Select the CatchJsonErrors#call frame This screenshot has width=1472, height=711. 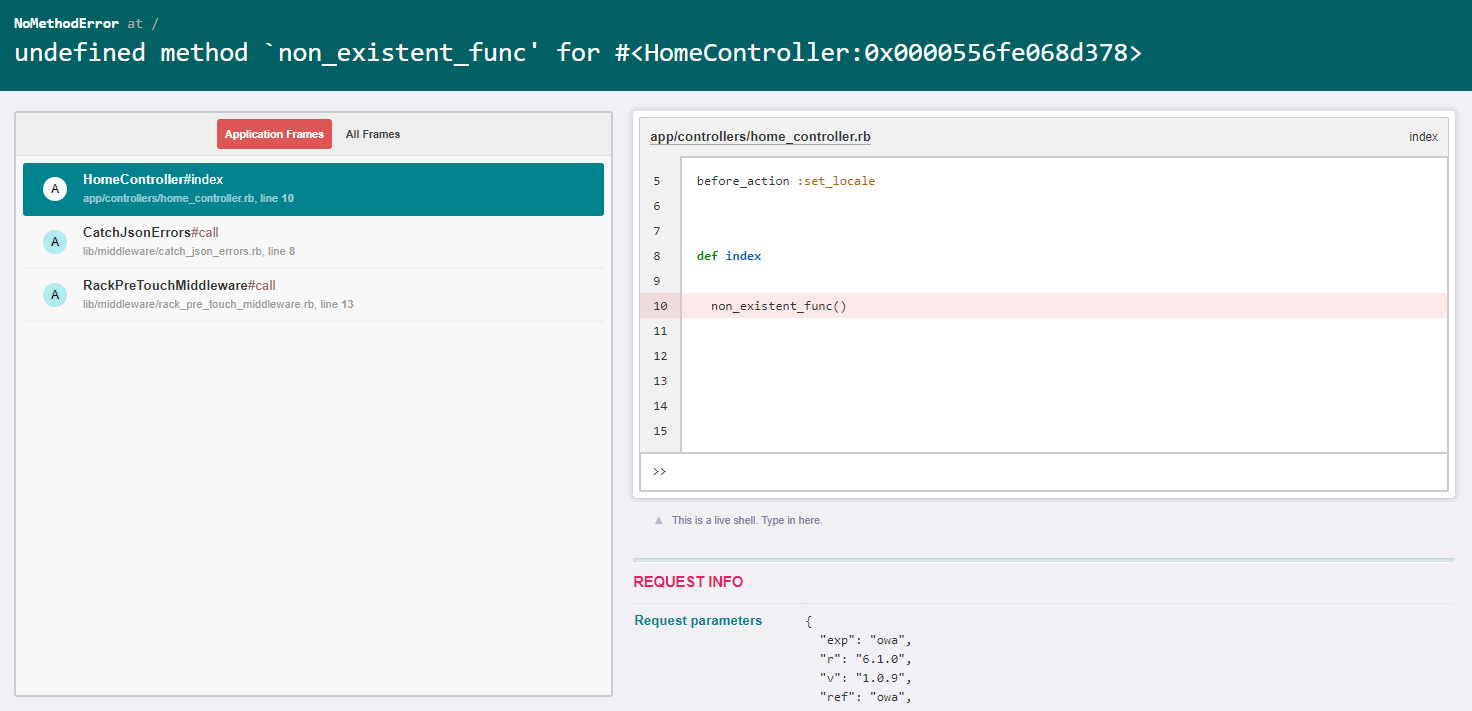coord(313,242)
